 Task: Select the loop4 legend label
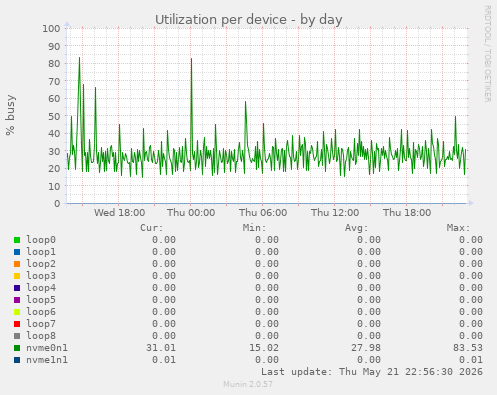point(41,288)
